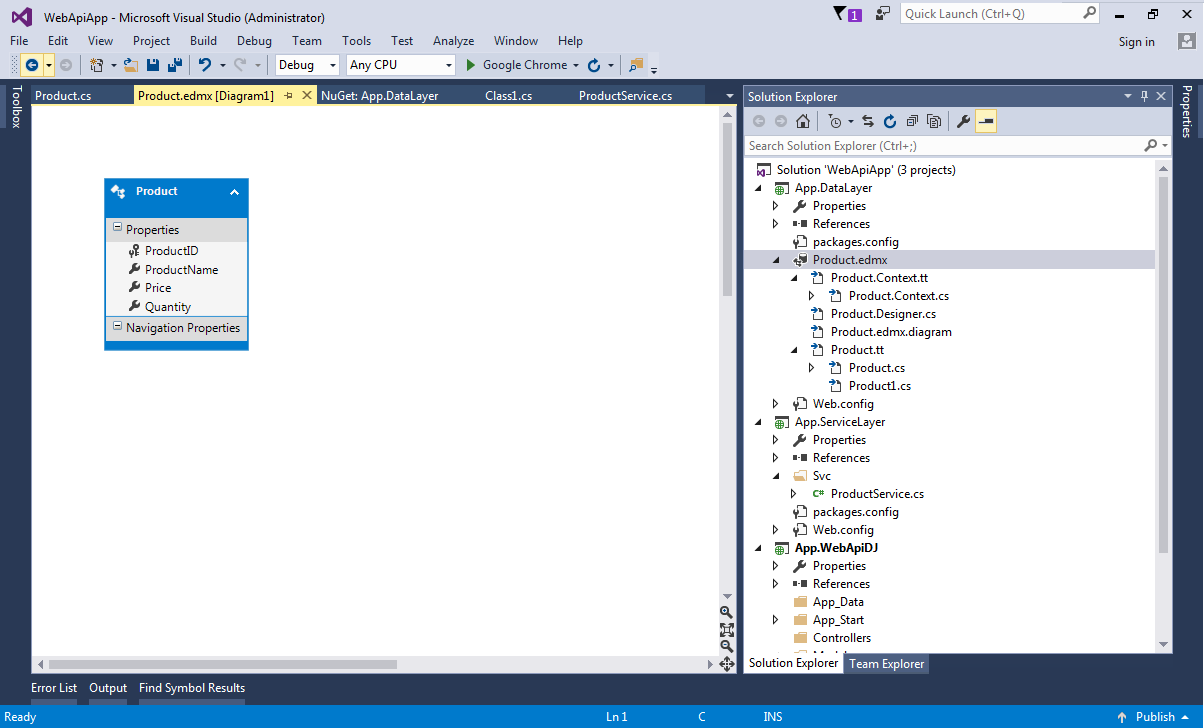Zoom in on the entity diagram
1204x728 pixels.
pos(726,612)
